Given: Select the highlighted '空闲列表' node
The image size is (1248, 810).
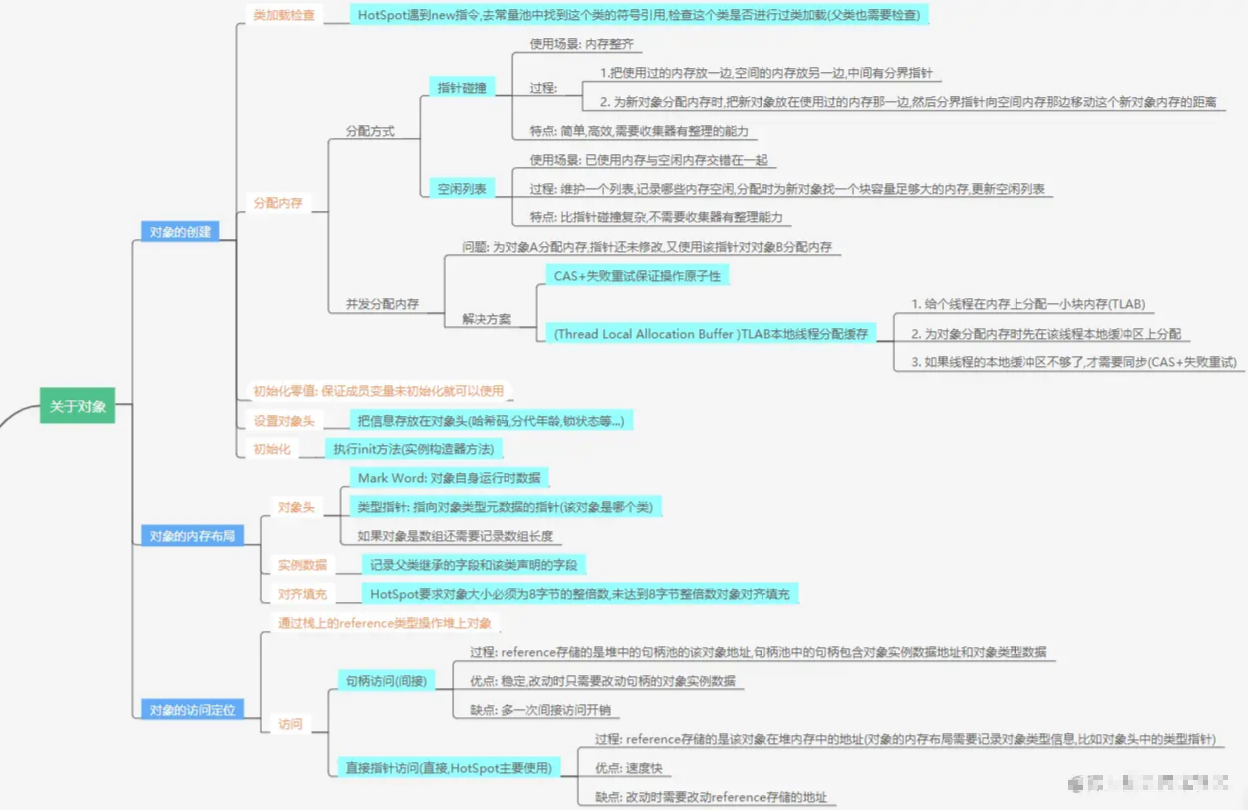Looking at the screenshot, I should coord(462,188).
